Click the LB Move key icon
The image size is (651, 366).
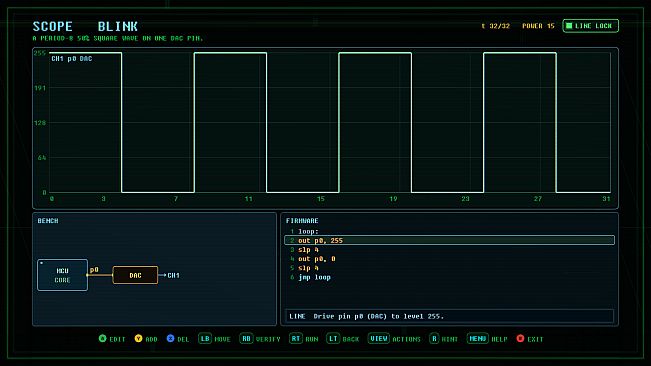(205, 339)
